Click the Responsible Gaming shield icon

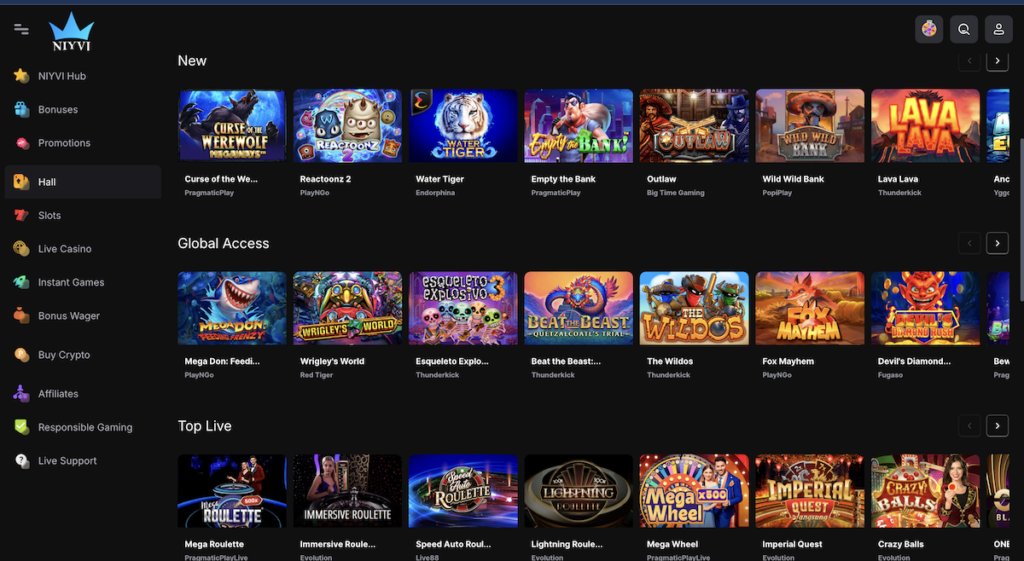[22, 427]
